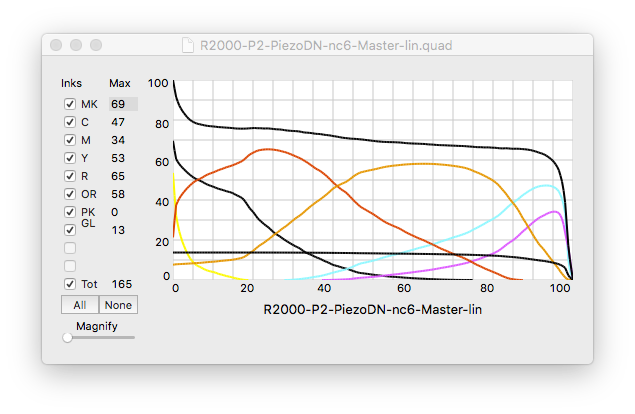Toggle the Tot total ink checkbox
Image resolution: width=635 pixels, height=414 pixels.
coord(70,284)
